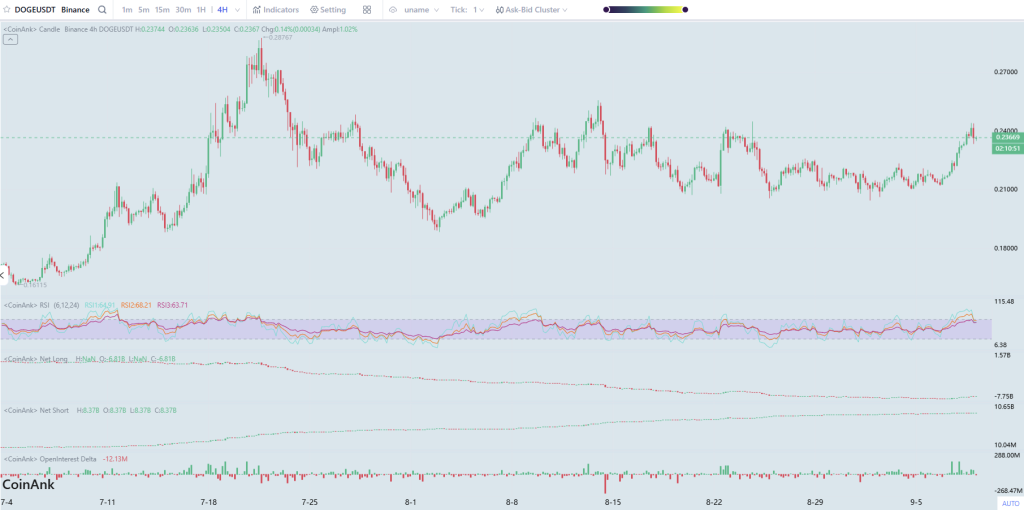The image size is (1024, 510).
Task: Click the binoculars icon for Ask-Bid Cluster
Action: click(500, 10)
